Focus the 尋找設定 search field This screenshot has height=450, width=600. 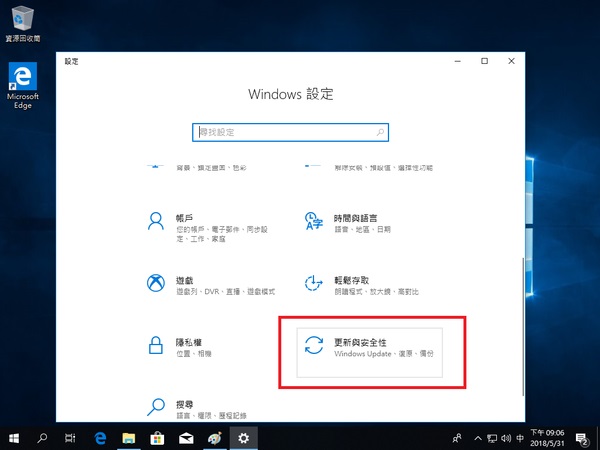tap(290, 132)
